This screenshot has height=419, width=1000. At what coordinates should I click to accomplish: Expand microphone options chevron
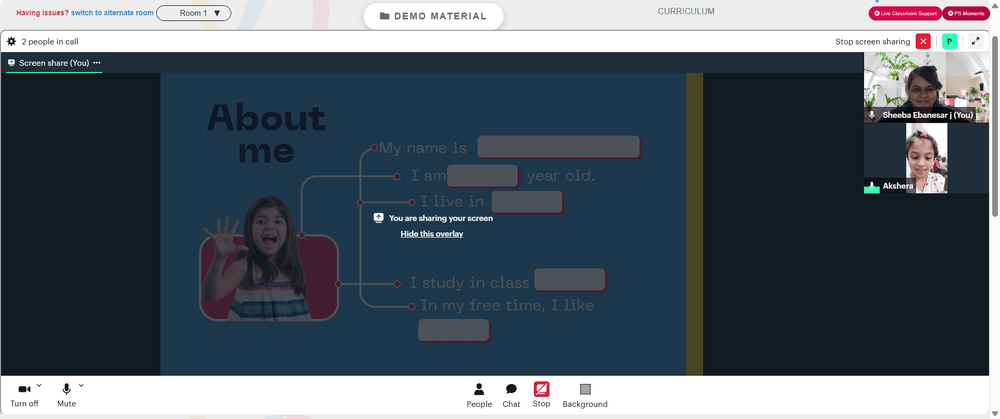point(81,385)
